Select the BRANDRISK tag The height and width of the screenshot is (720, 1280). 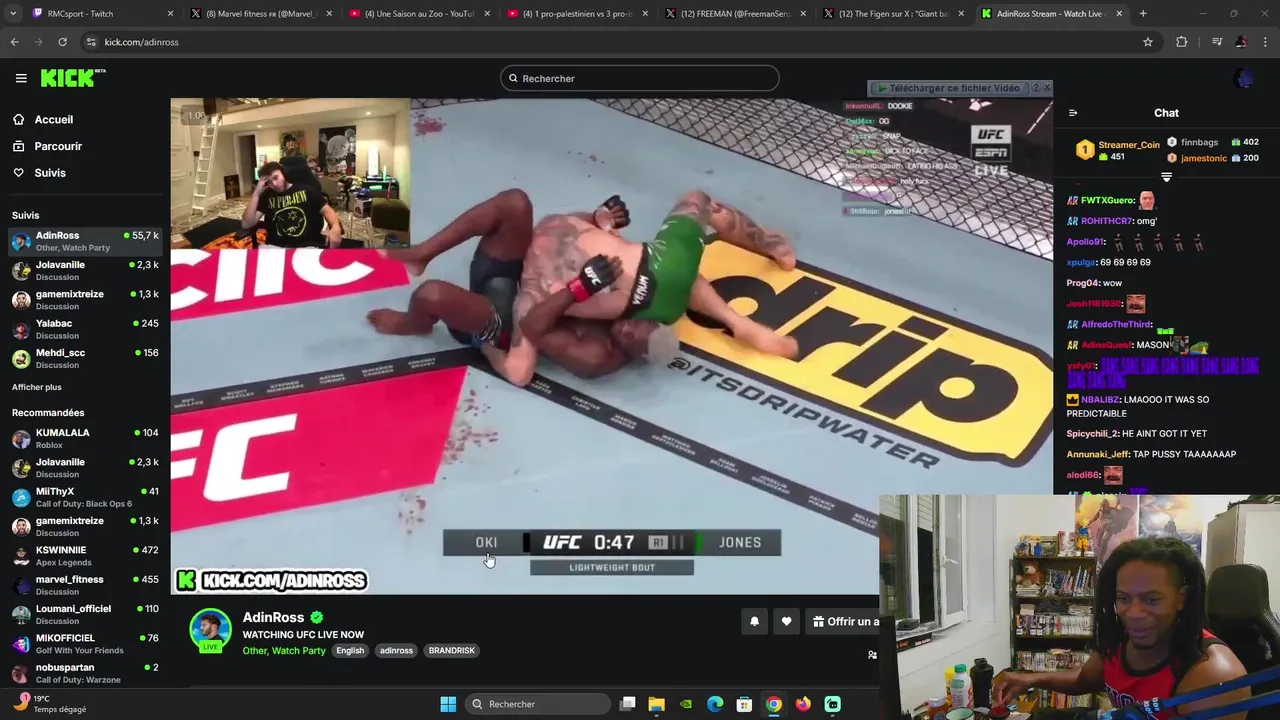pos(452,650)
